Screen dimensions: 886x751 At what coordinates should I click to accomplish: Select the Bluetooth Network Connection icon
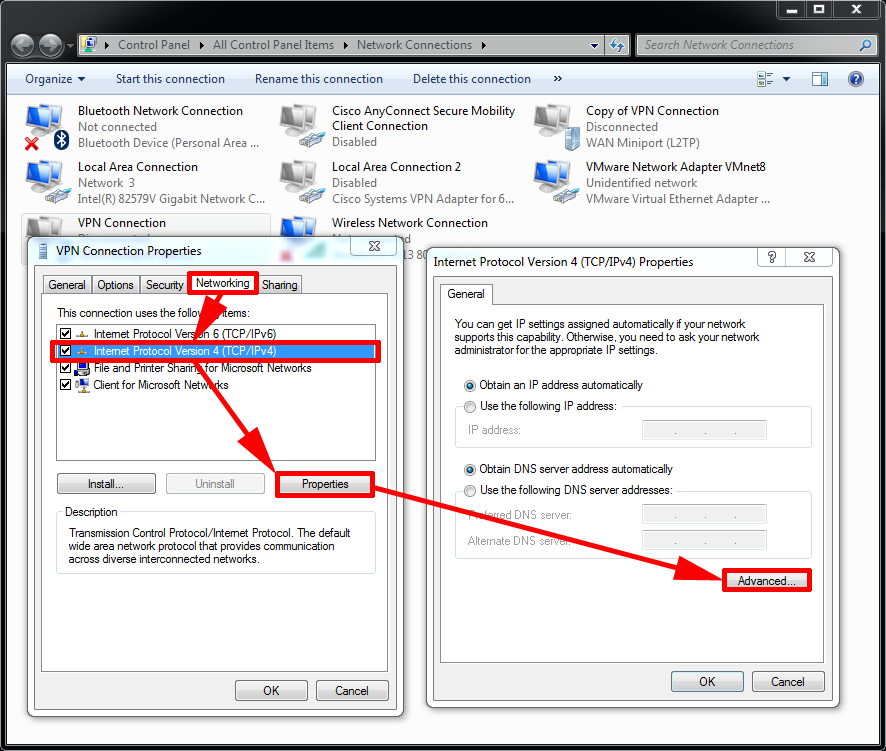46,127
